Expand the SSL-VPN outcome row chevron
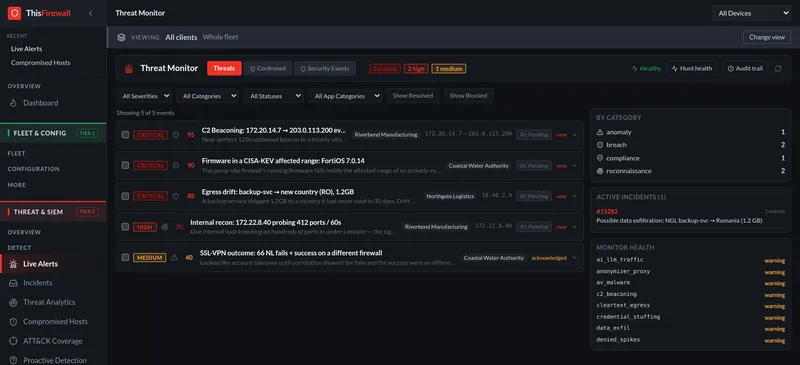800x365 pixels. click(x=574, y=258)
